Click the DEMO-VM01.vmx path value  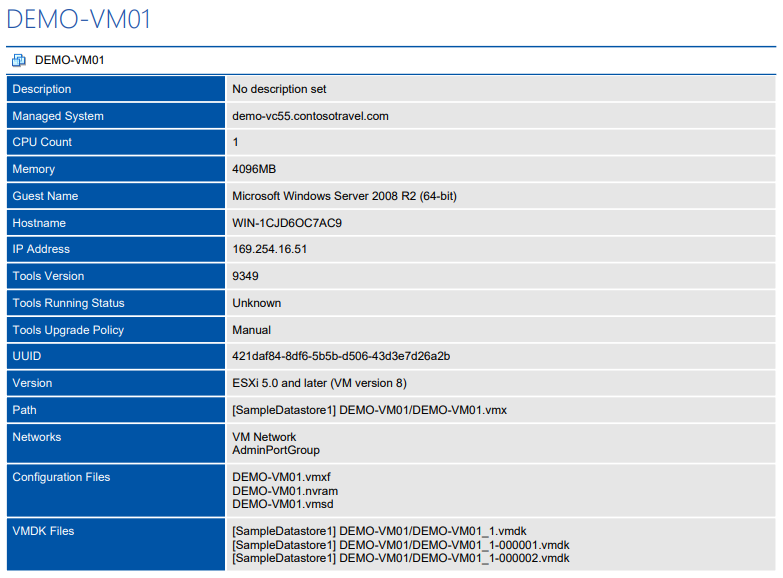(x=370, y=410)
